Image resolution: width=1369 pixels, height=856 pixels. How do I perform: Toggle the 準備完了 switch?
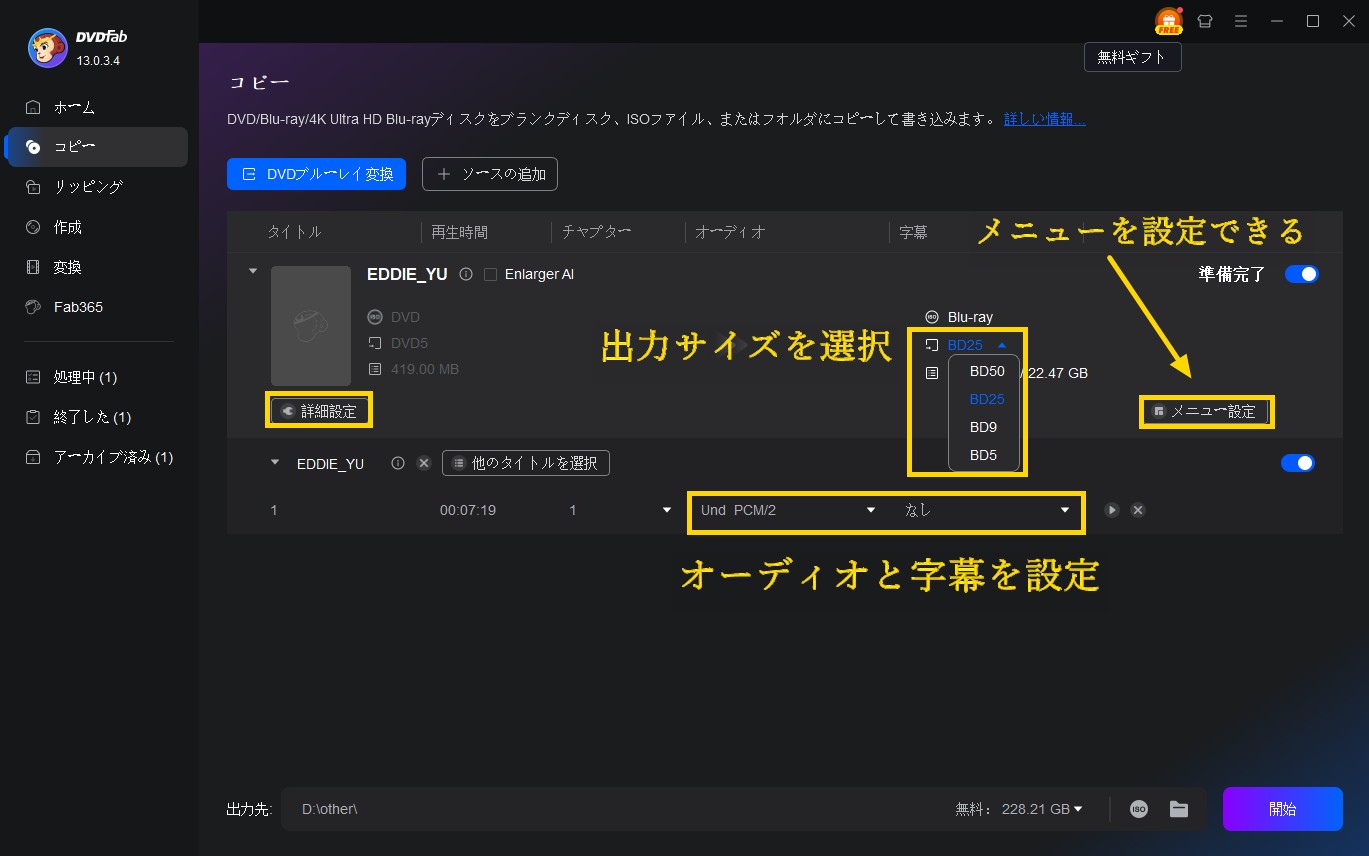point(1301,274)
